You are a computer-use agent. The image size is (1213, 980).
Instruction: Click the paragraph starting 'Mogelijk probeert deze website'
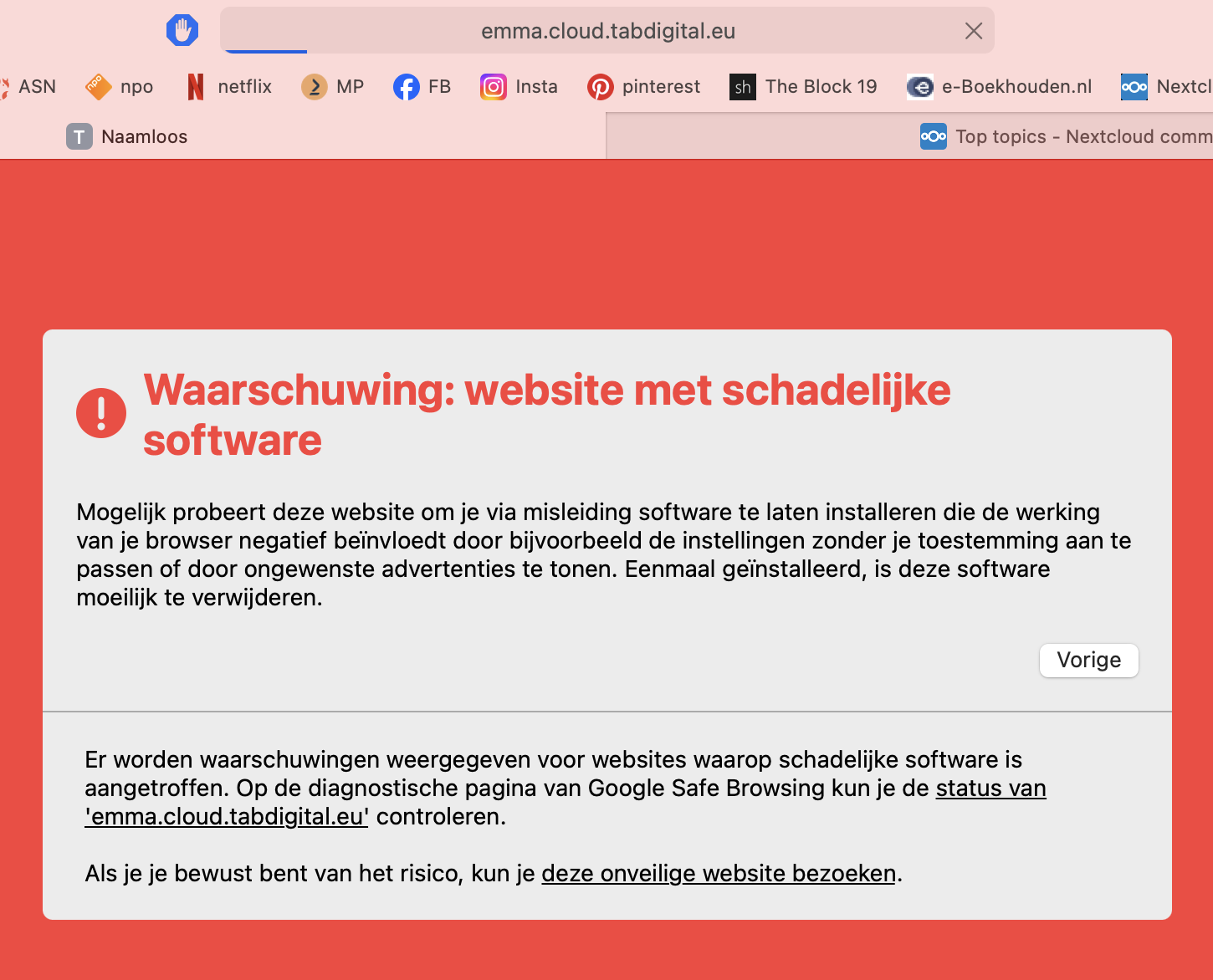(604, 555)
